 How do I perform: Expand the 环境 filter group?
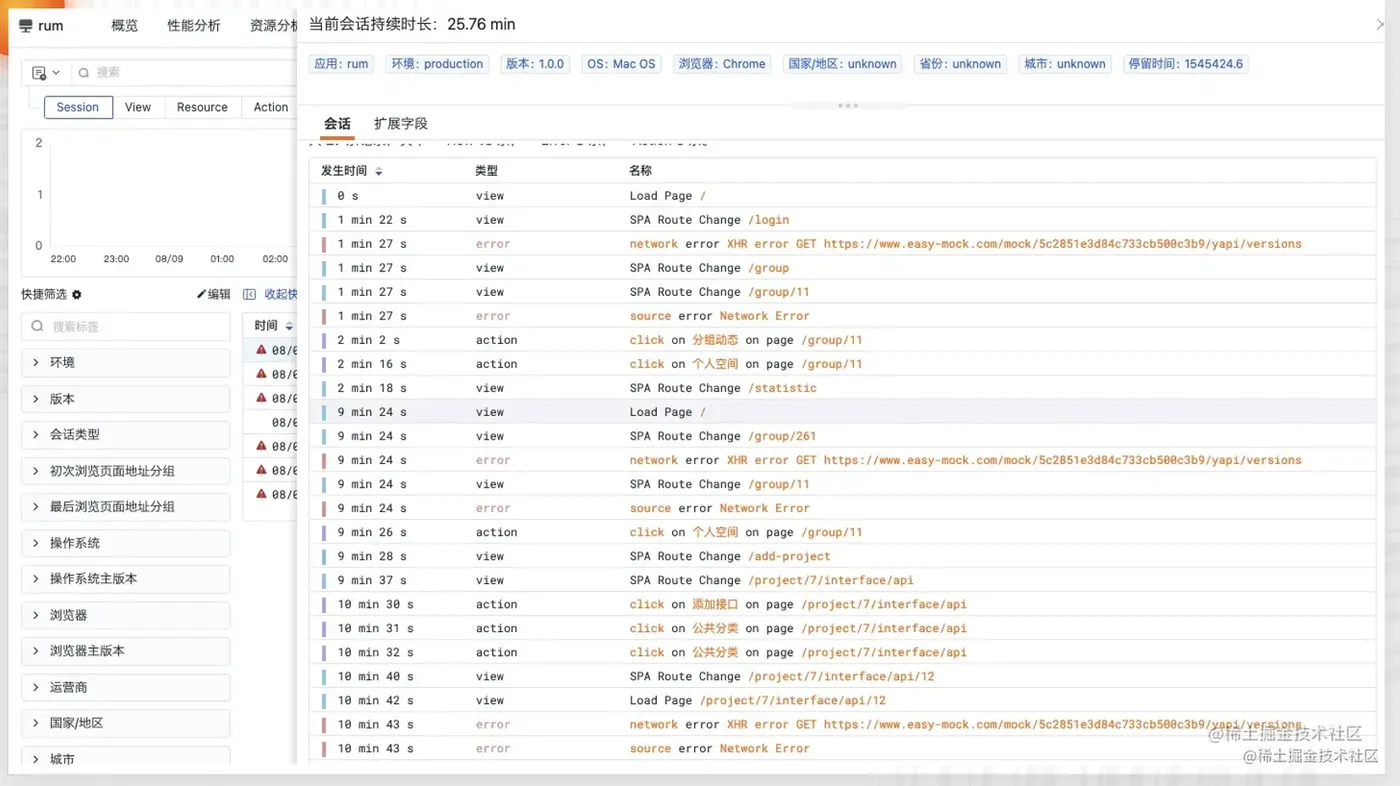126,362
